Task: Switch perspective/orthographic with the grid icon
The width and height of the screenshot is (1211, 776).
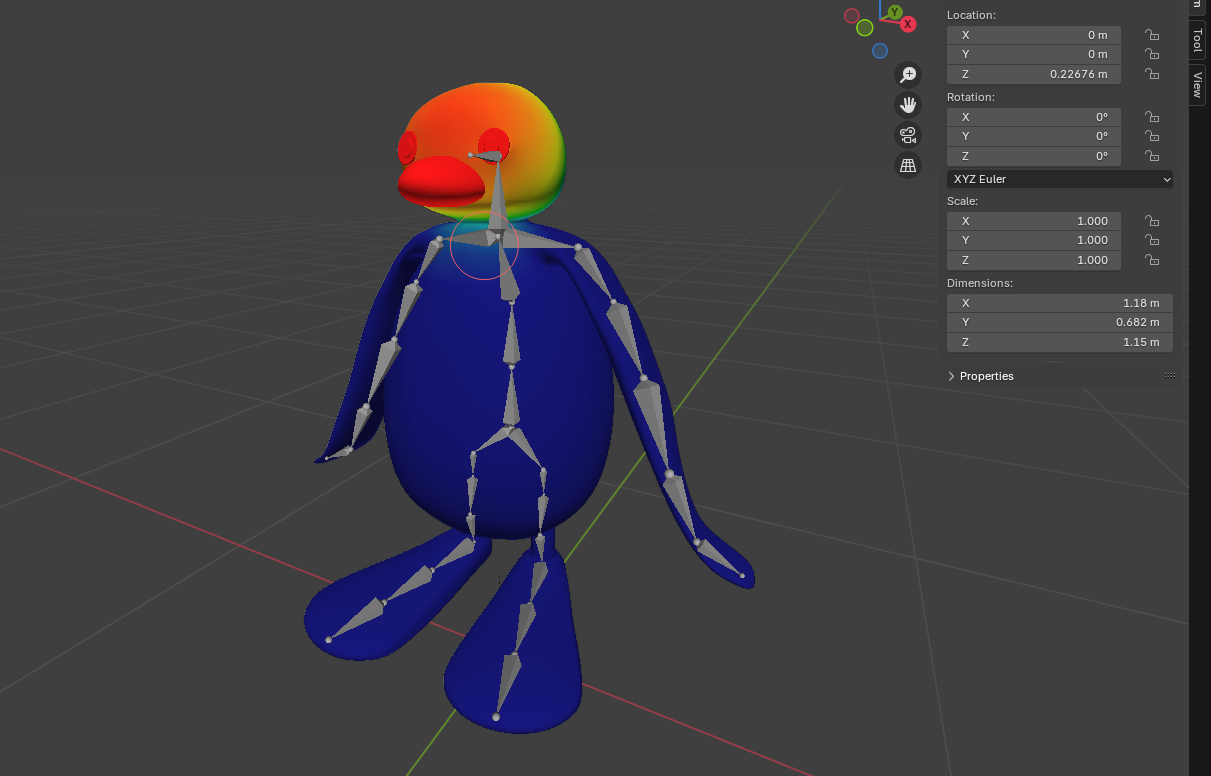Action: (908, 165)
